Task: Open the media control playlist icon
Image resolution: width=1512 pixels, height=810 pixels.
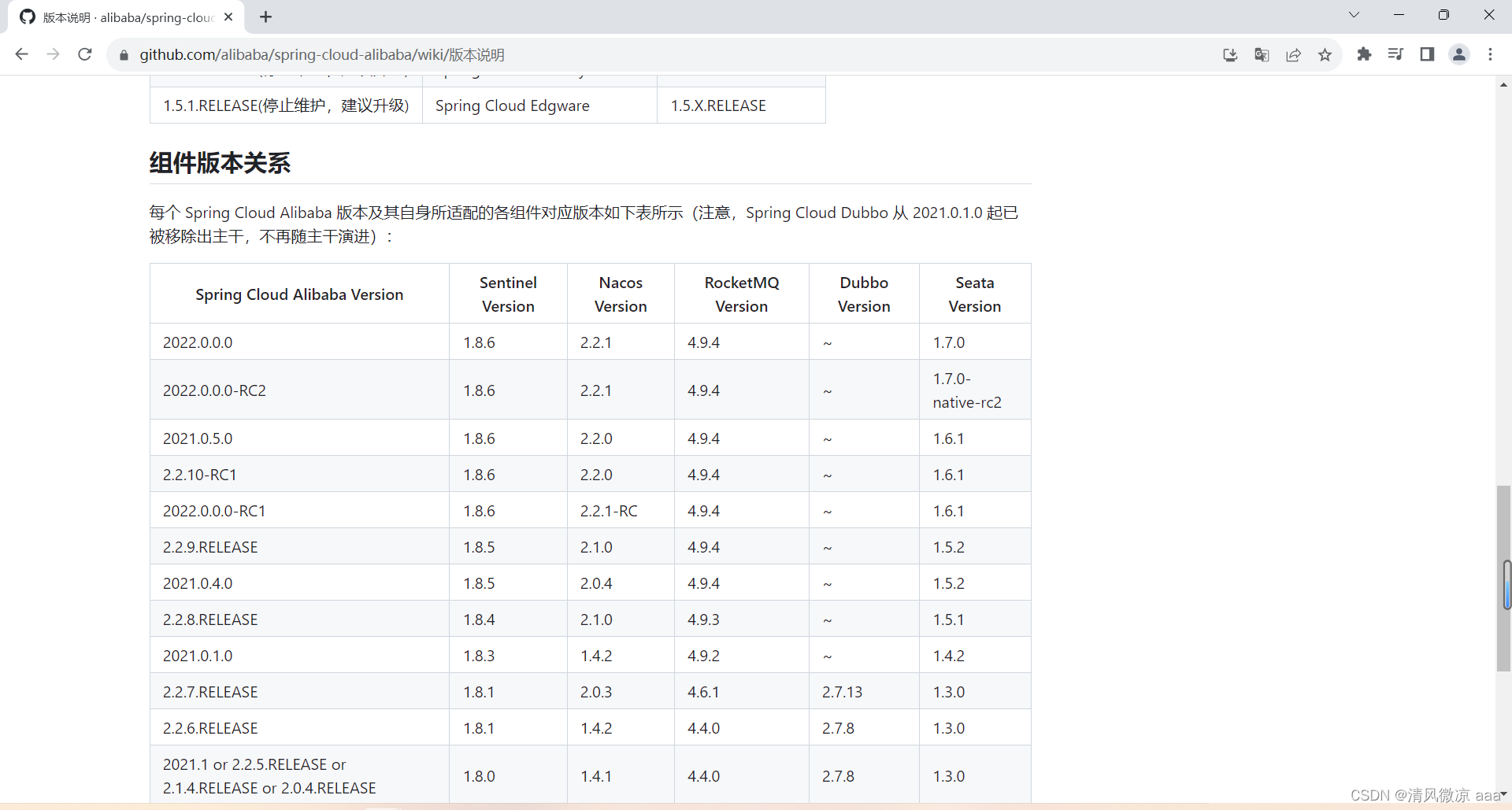Action: tap(1395, 54)
